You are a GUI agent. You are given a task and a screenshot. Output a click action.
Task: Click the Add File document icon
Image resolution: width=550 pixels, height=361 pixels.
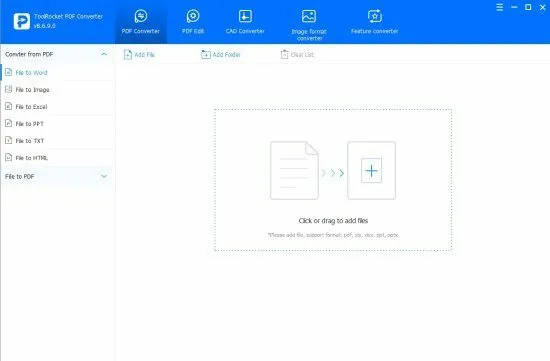coord(128,55)
